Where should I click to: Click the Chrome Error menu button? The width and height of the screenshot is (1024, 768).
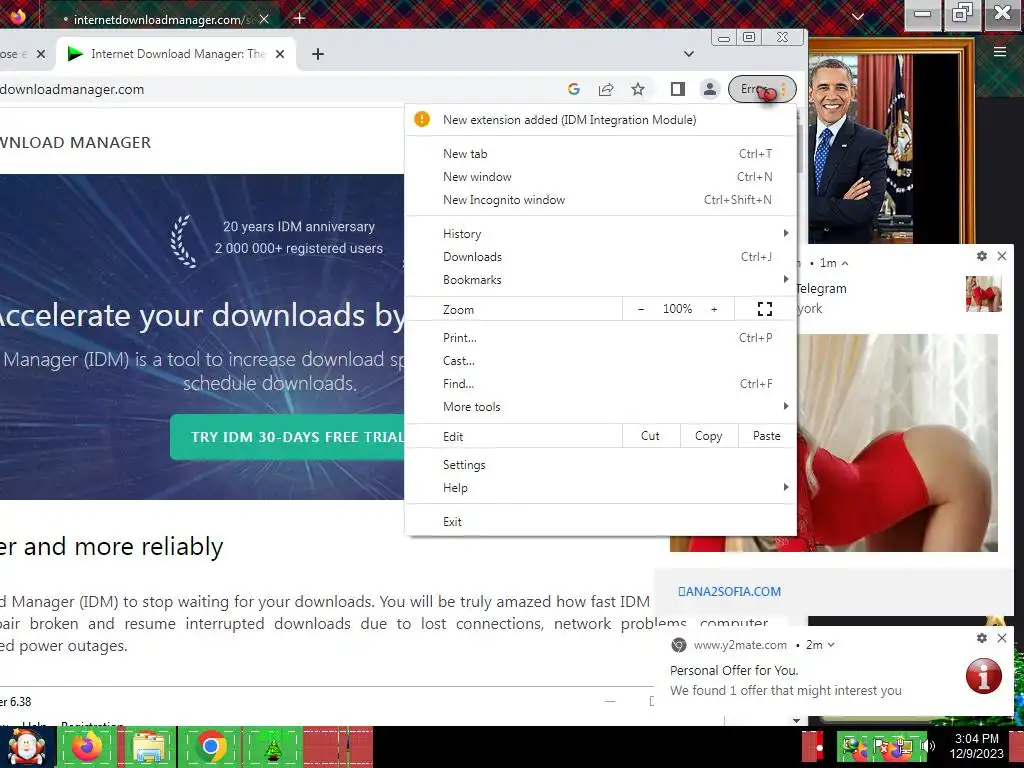(x=762, y=89)
